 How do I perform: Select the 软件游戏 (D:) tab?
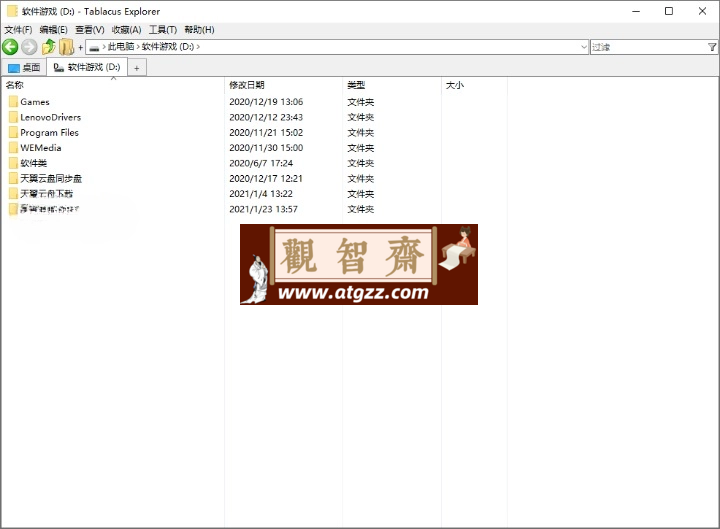[x=87, y=67]
